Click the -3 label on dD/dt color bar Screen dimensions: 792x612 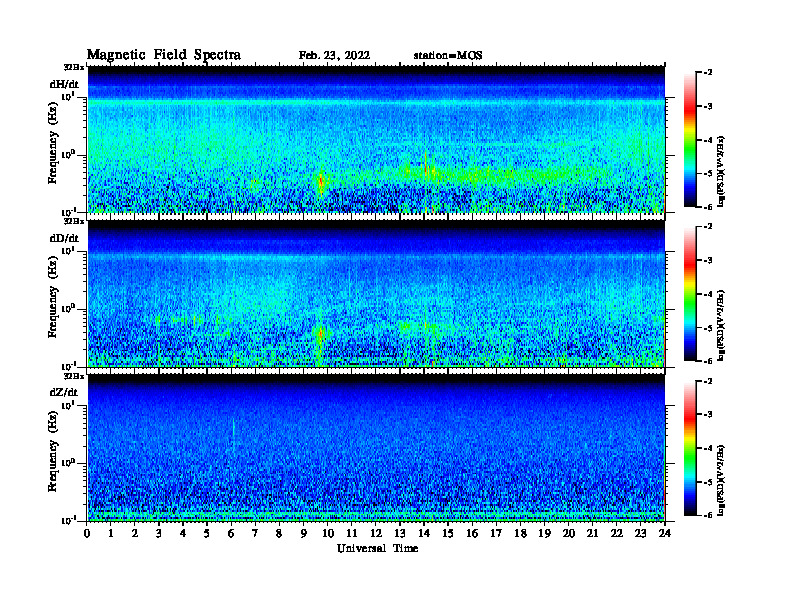(x=708, y=261)
